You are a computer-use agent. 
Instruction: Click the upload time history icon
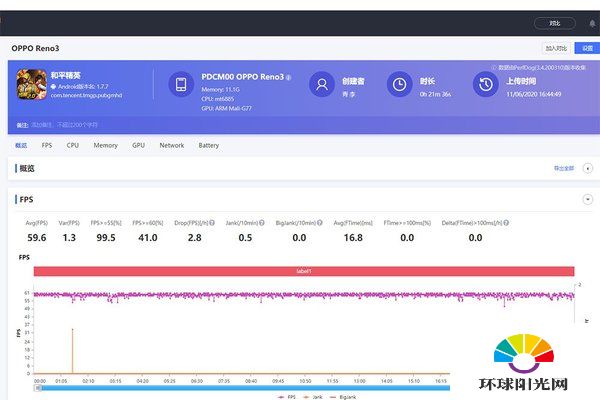[x=486, y=84]
